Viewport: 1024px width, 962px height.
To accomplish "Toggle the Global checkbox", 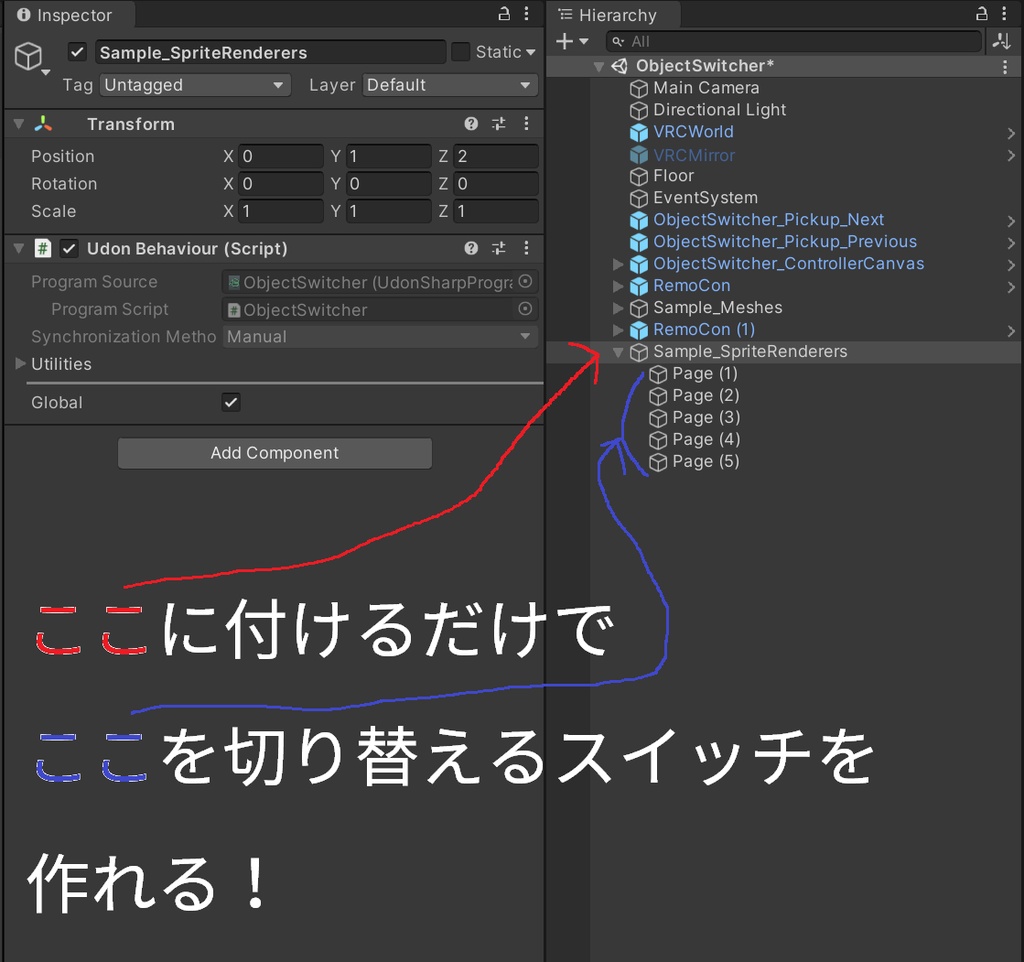I will (231, 402).
